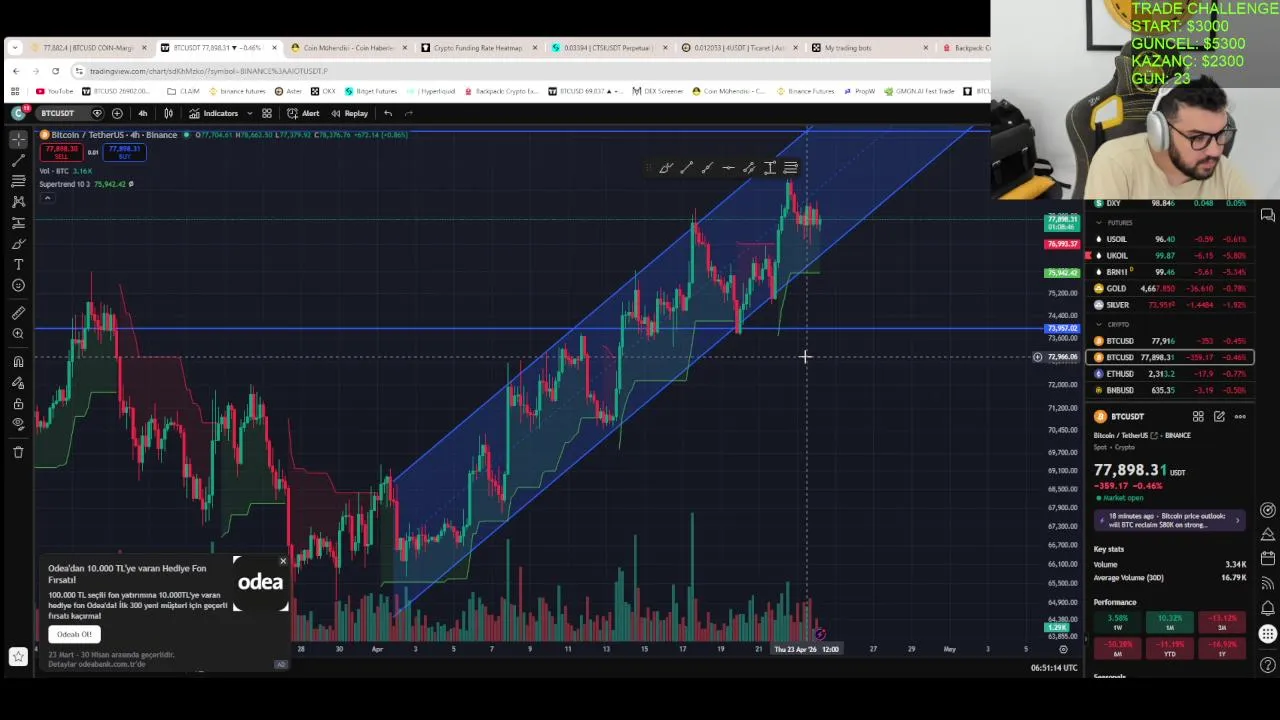Screen dimensions: 1280x720
Task: Select SILVER row in the watchlist
Action: [1171, 305]
